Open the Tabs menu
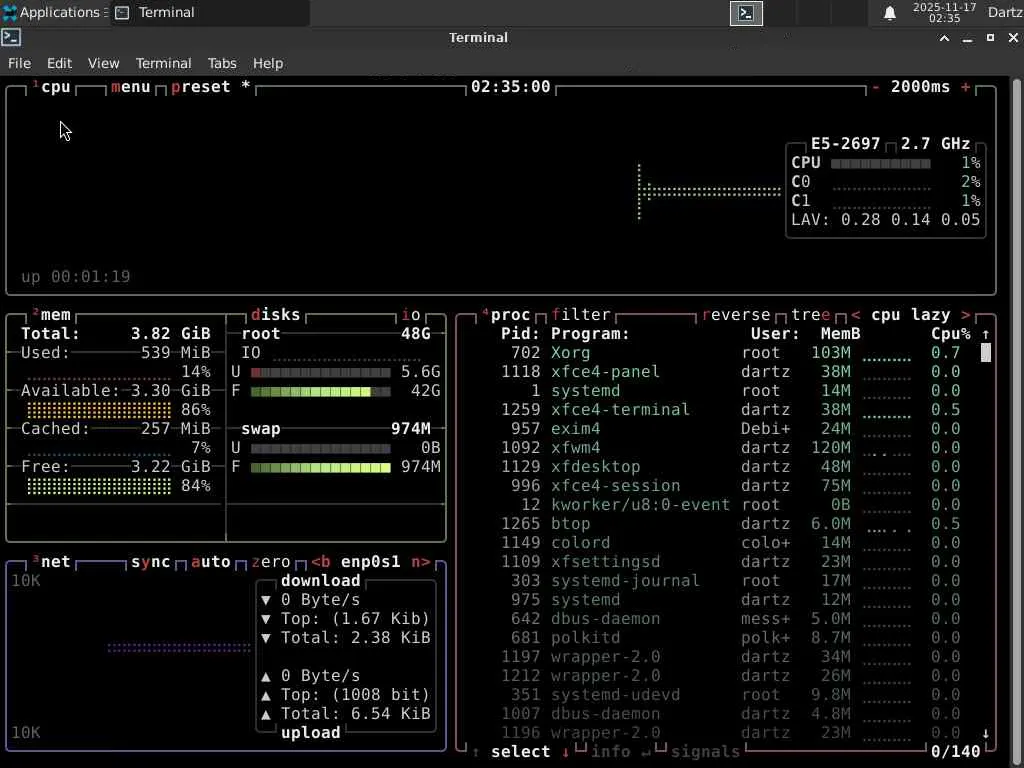Viewport: 1024px width, 768px height. coord(222,63)
